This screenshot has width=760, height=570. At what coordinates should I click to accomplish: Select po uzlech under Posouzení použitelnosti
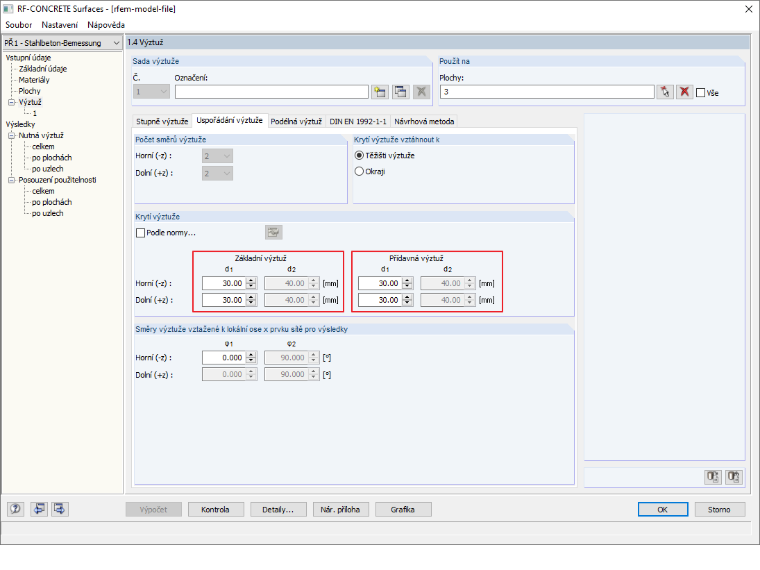point(48,213)
